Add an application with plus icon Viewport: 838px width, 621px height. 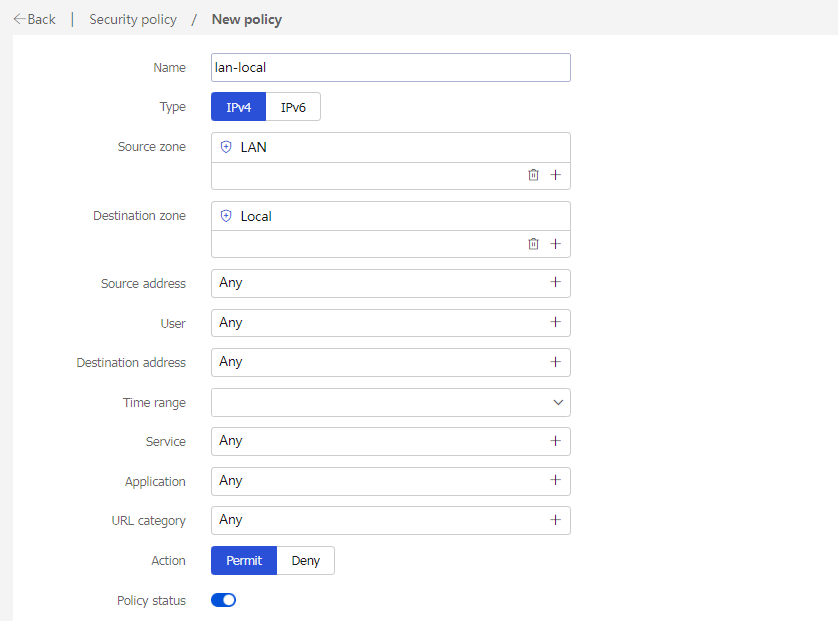coord(555,480)
